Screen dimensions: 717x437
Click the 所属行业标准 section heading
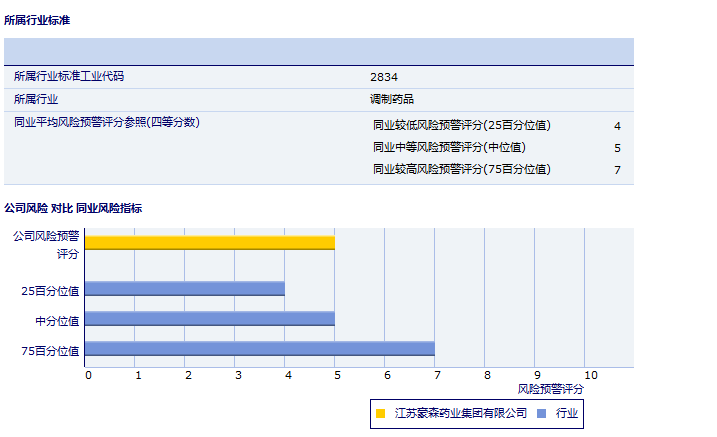[x=37, y=20]
